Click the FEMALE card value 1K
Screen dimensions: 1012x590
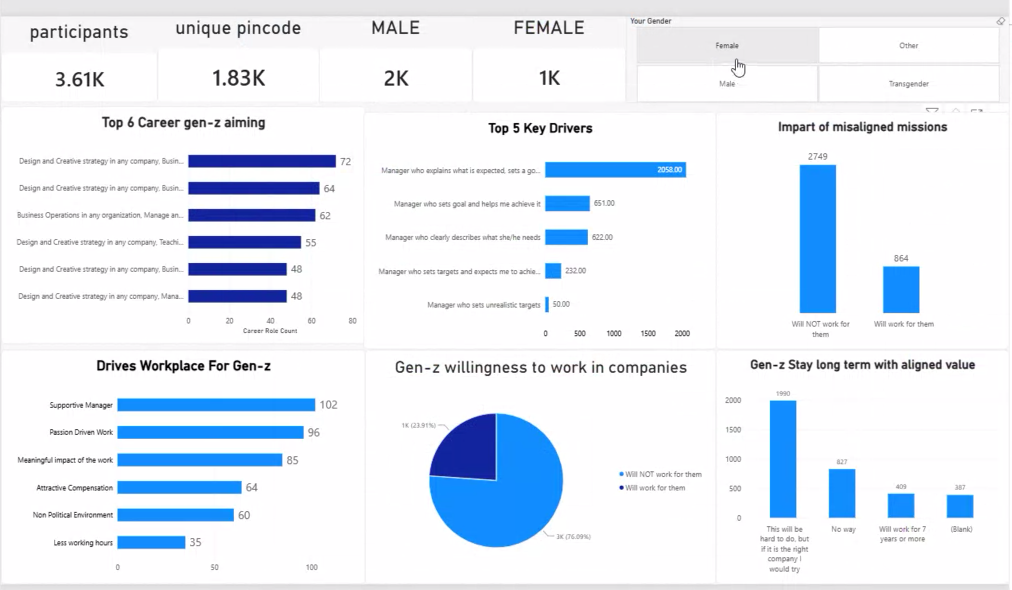coord(549,78)
